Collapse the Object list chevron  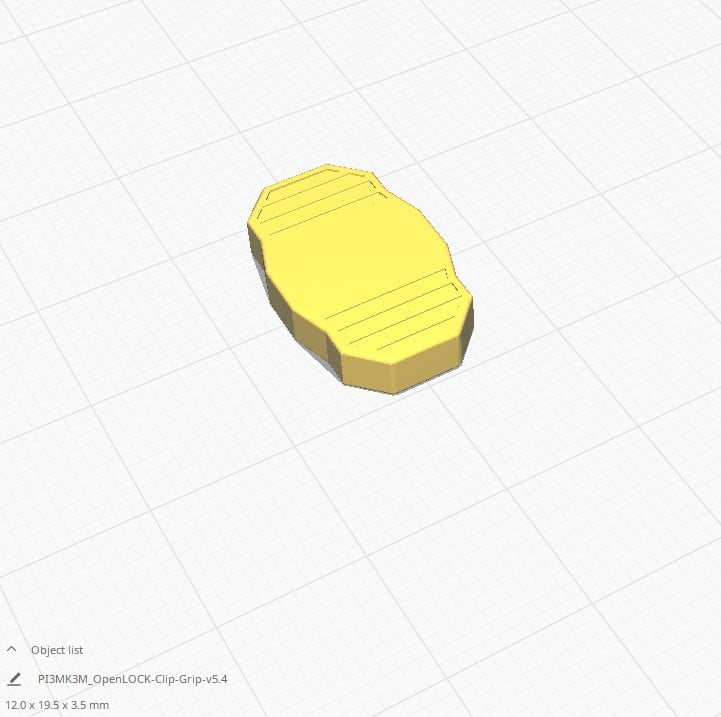[x=11, y=649]
